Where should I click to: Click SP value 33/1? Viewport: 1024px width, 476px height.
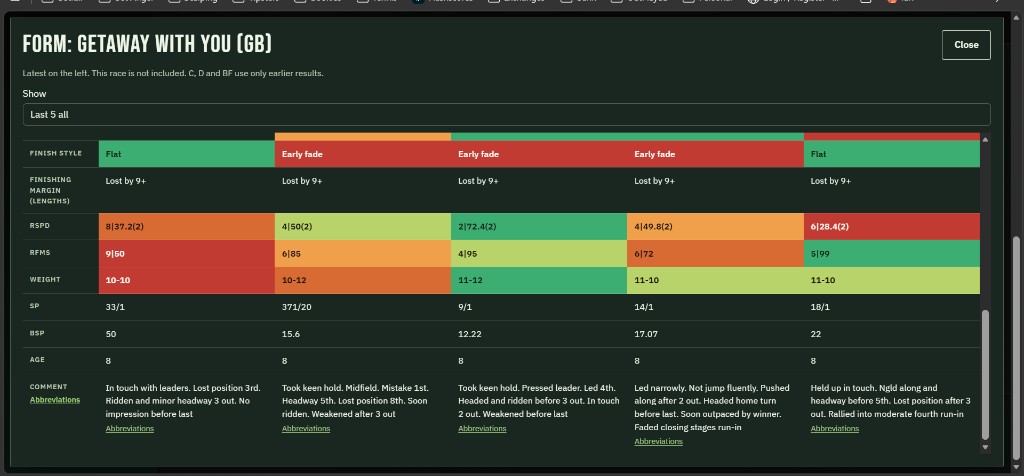click(x=115, y=307)
